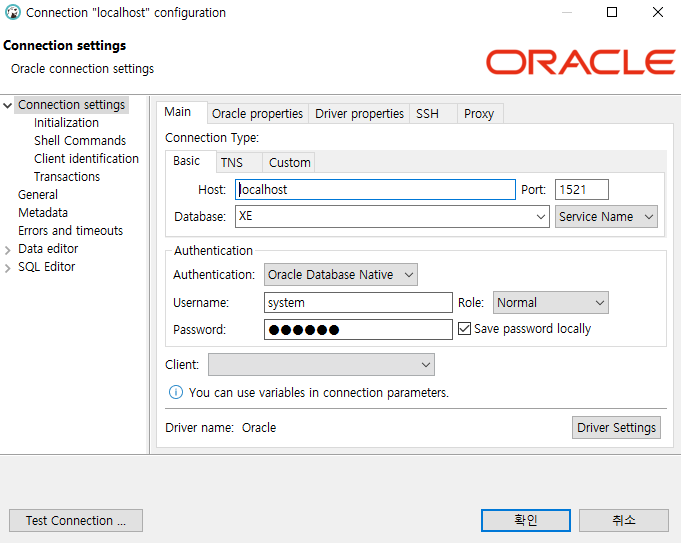Click into the Port field
Viewport: 681px width, 543px height.
[582, 190]
